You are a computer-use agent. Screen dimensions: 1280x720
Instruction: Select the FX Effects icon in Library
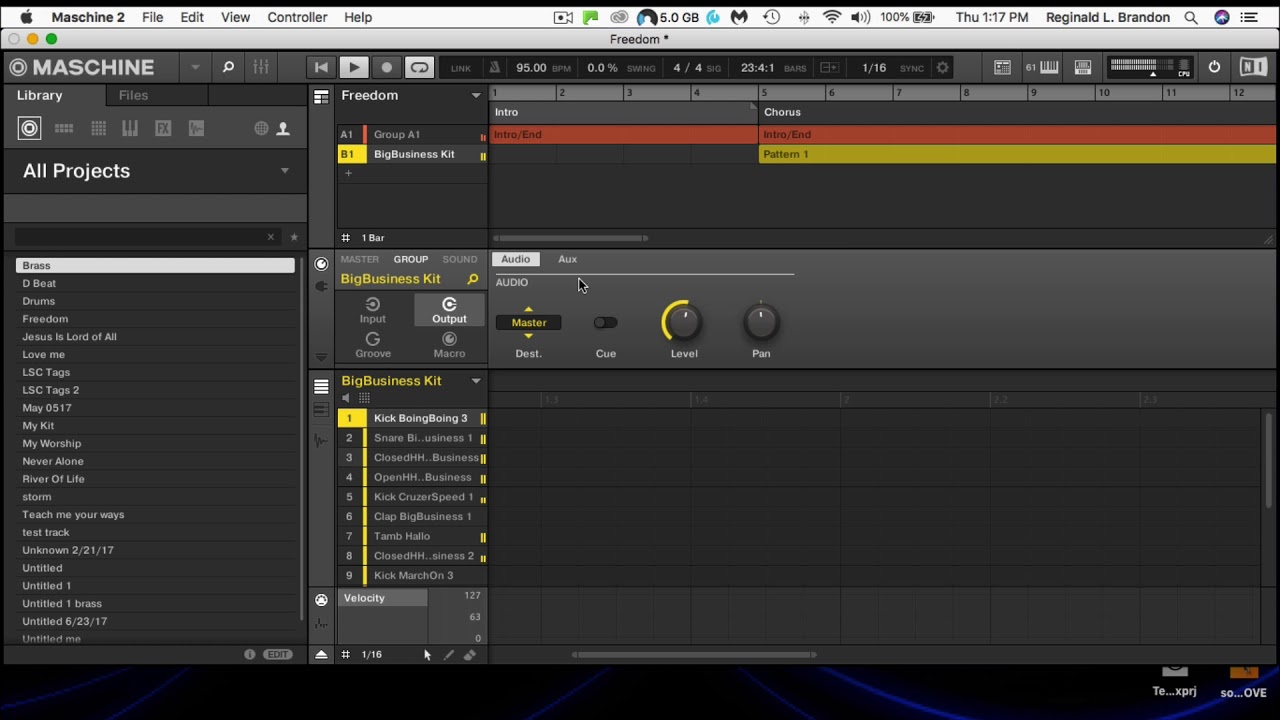(x=163, y=128)
